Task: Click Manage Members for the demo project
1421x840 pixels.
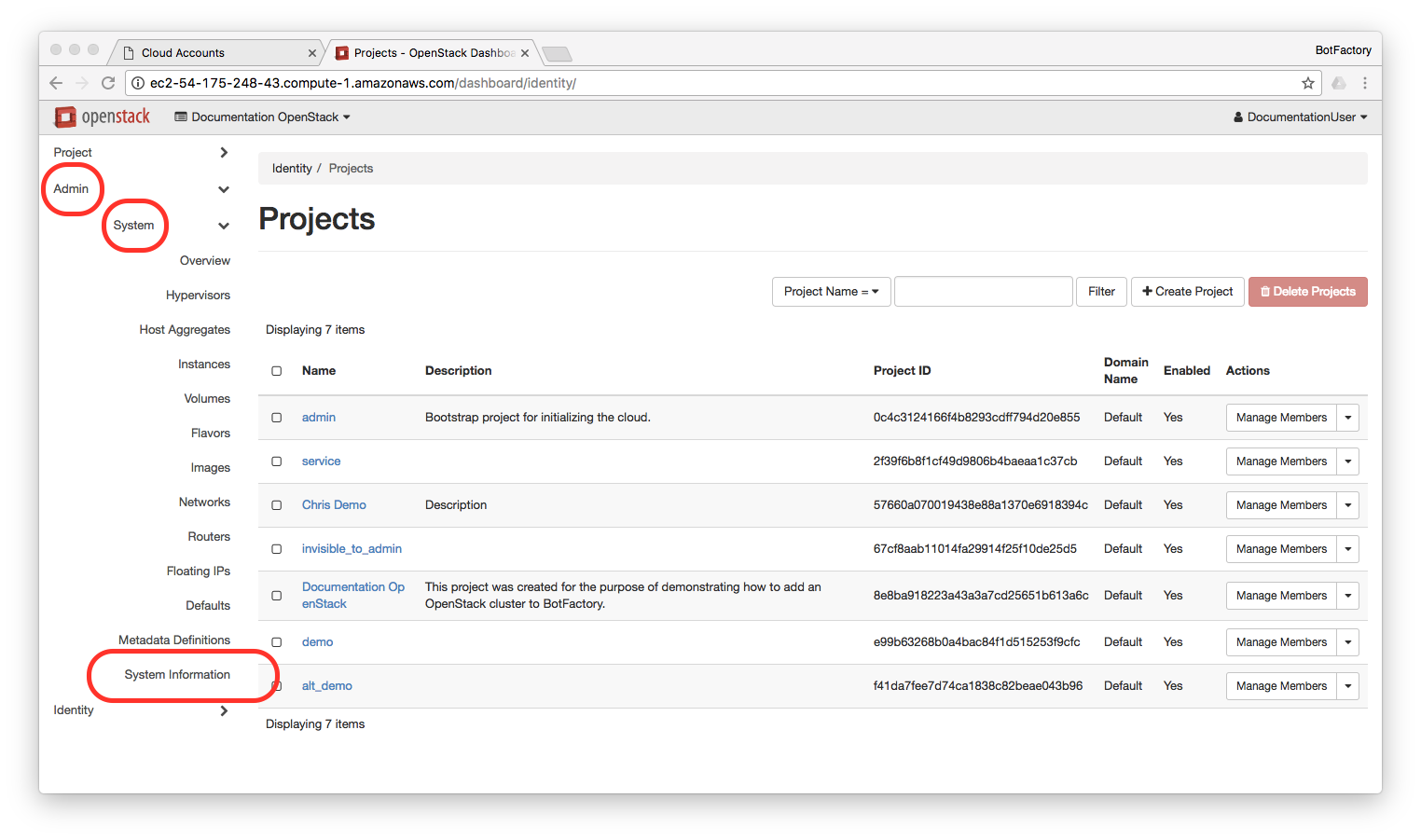Action: [x=1281, y=642]
